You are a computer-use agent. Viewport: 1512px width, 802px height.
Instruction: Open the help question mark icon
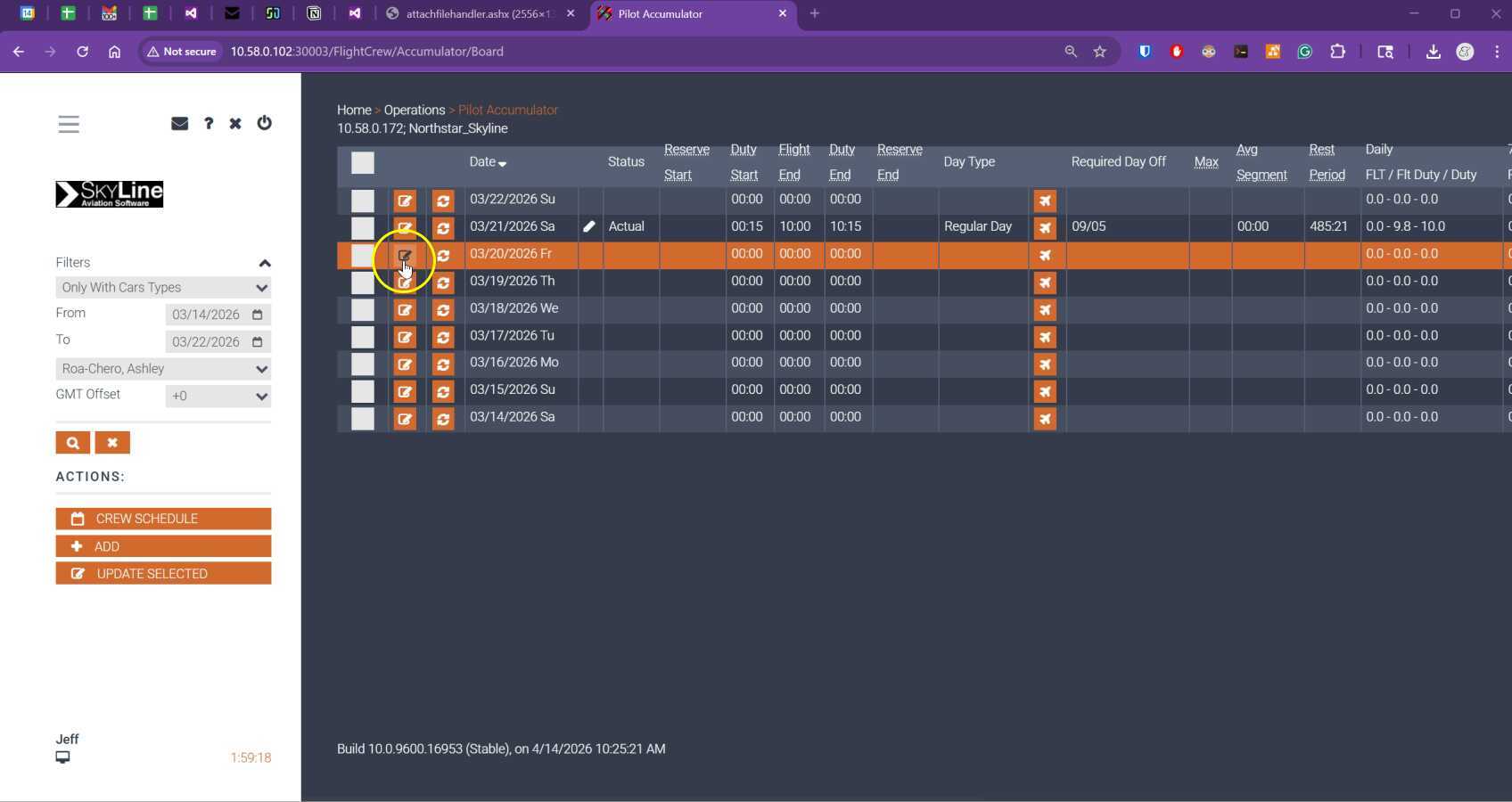pos(209,124)
